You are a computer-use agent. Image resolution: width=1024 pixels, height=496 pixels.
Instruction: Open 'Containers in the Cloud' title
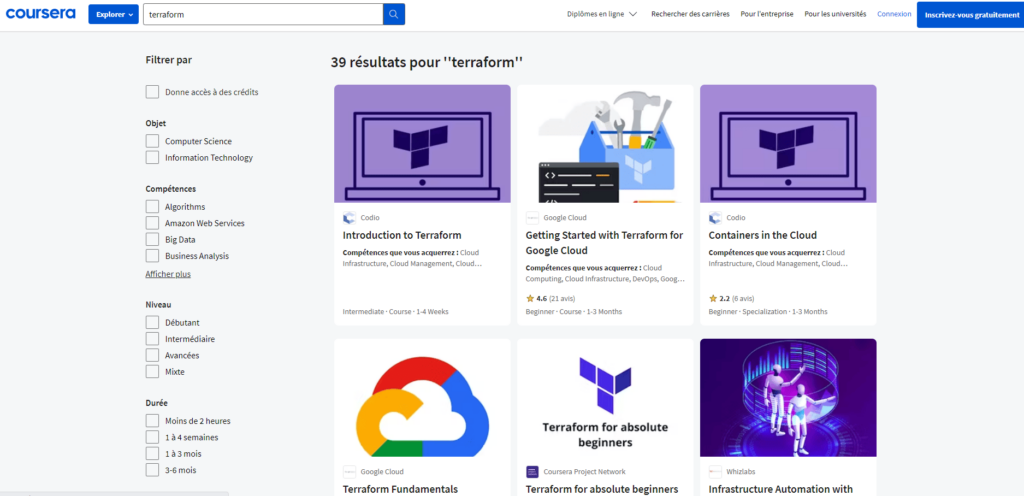[x=762, y=235]
